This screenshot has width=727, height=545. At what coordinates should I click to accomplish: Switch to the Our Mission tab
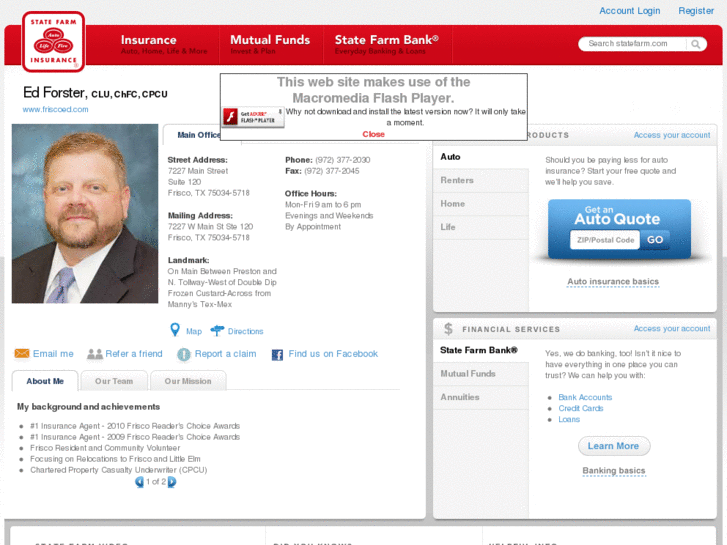(x=188, y=381)
